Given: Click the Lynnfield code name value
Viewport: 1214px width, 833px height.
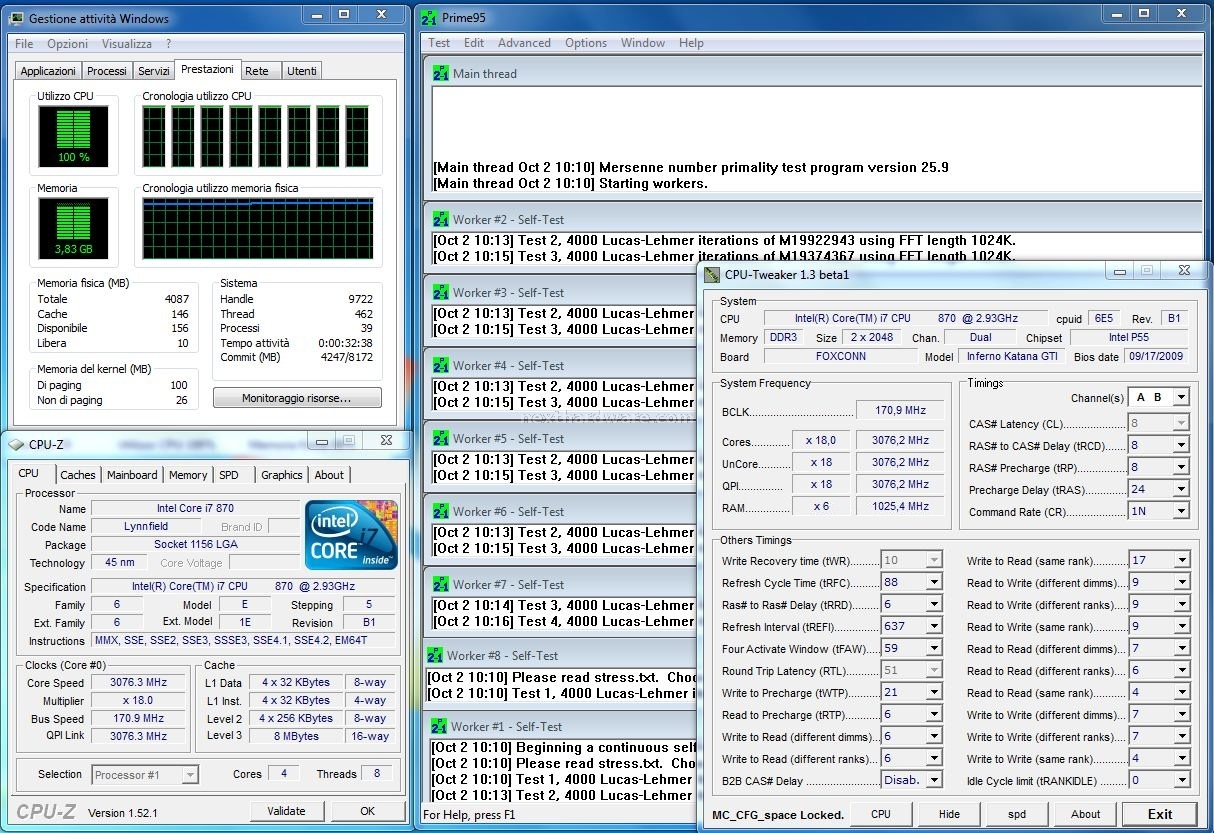Looking at the screenshot, I should 146,526.
